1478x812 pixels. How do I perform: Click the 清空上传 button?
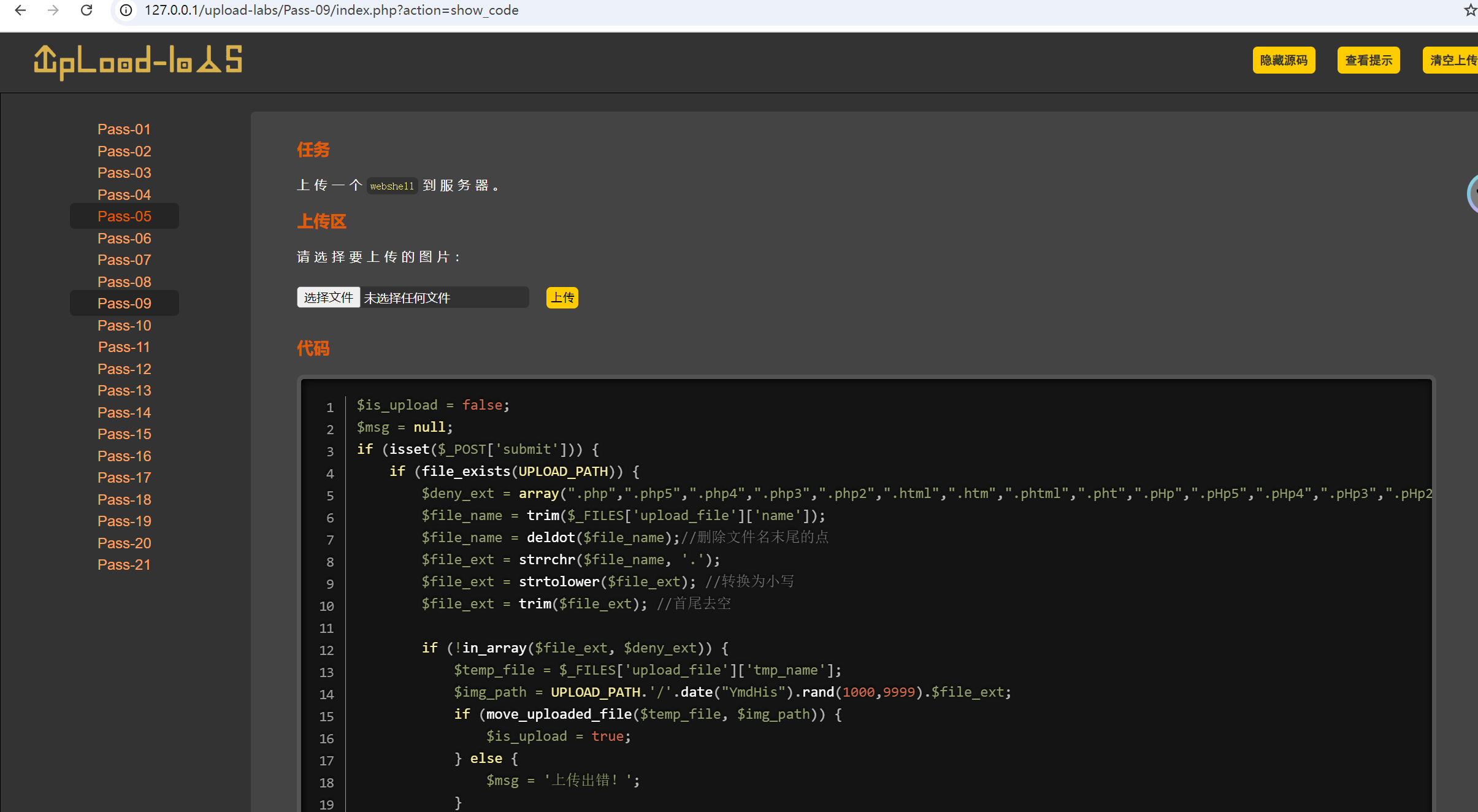click(x=1451, y=60)
